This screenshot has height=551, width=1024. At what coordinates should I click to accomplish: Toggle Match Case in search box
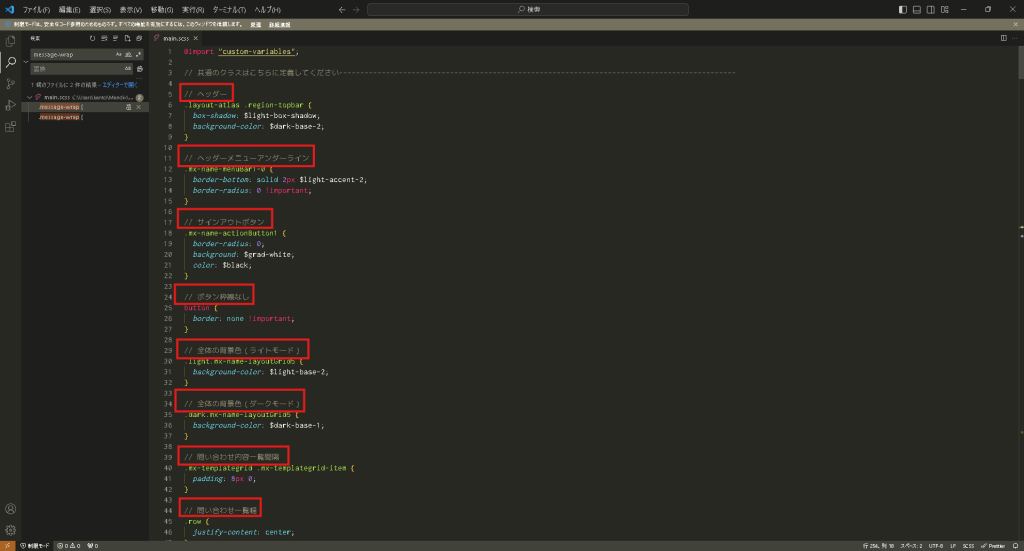pyautogui.click(x=118, y=54)
